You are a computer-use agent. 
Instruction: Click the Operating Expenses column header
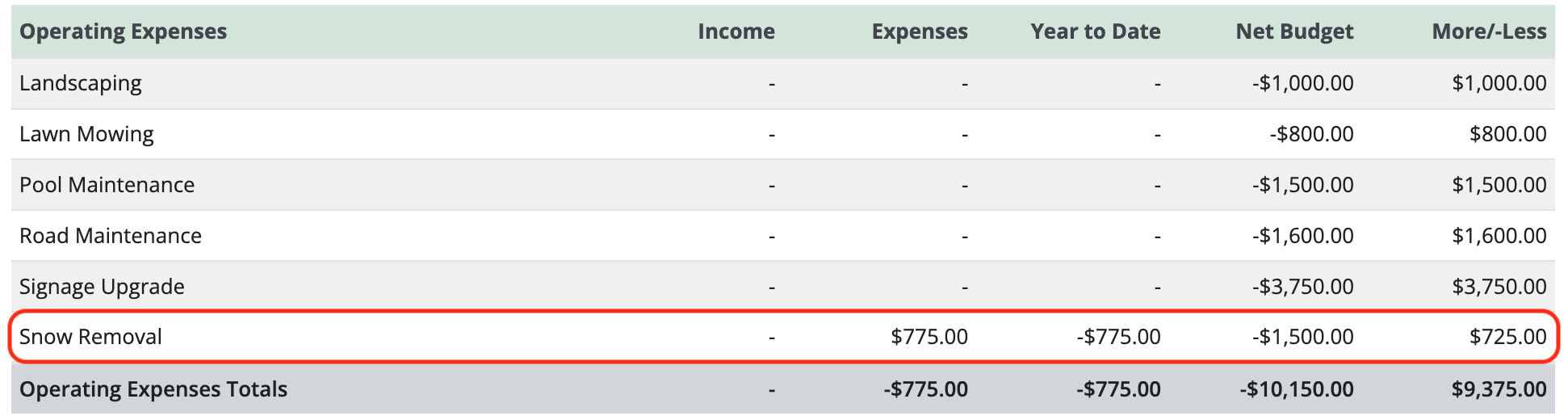pyautogui.click(x=124, y=31)
